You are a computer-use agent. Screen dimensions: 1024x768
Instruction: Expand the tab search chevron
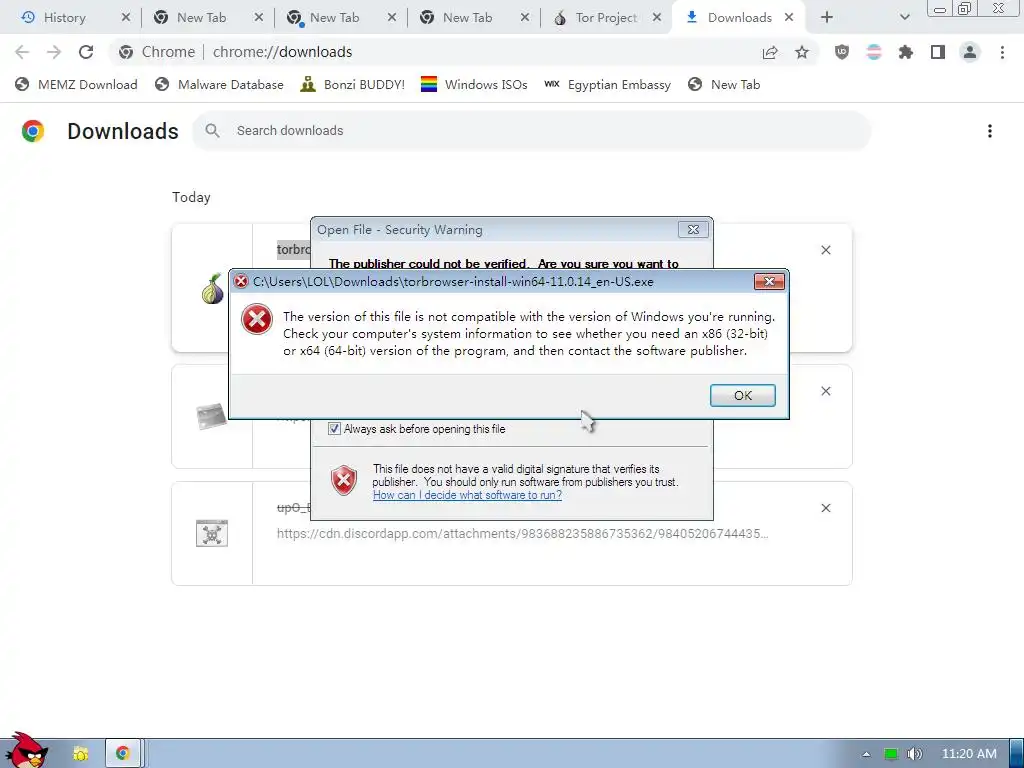point(904,18)
